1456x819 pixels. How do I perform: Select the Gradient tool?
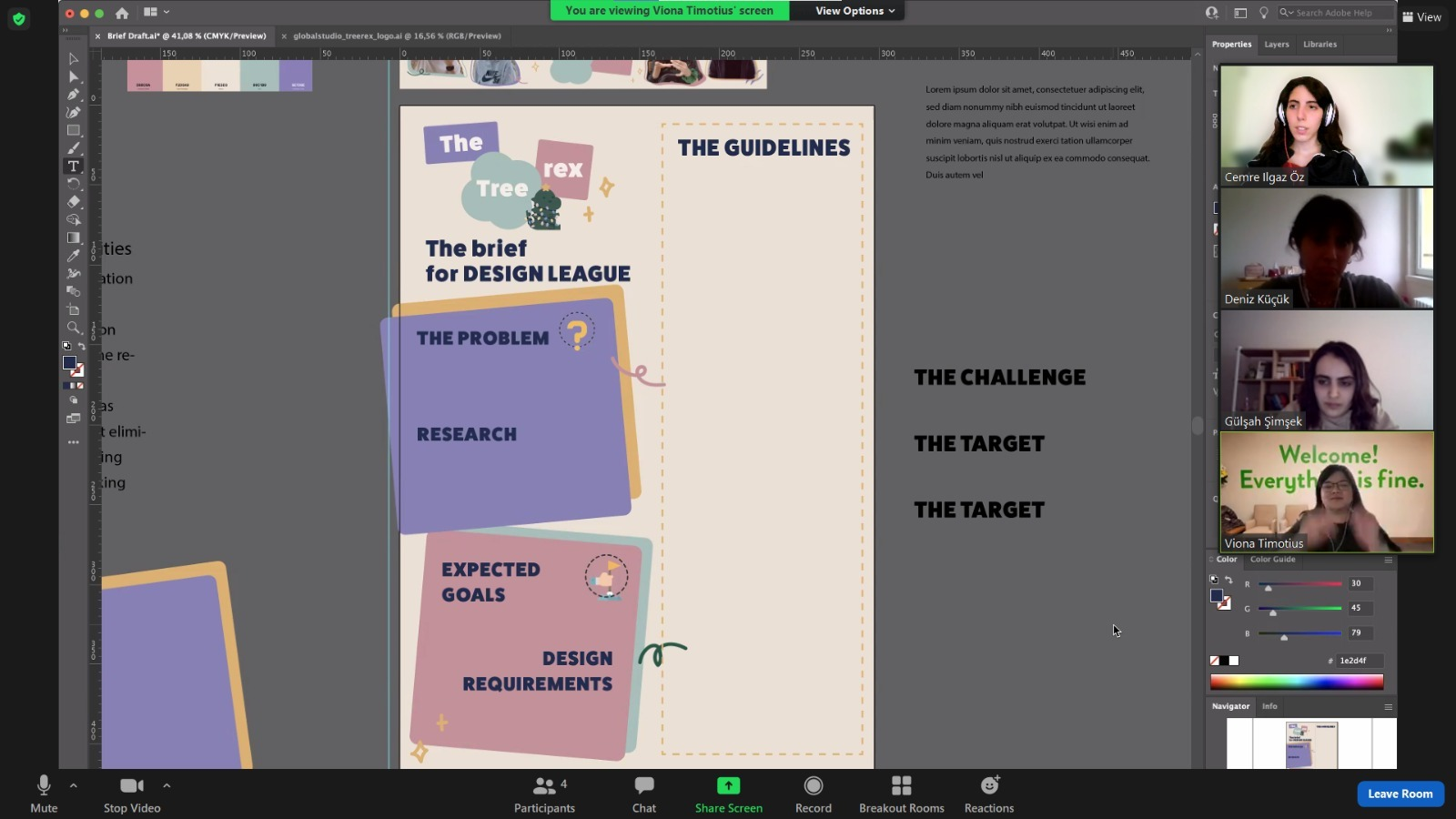click(x=74, y=238)
